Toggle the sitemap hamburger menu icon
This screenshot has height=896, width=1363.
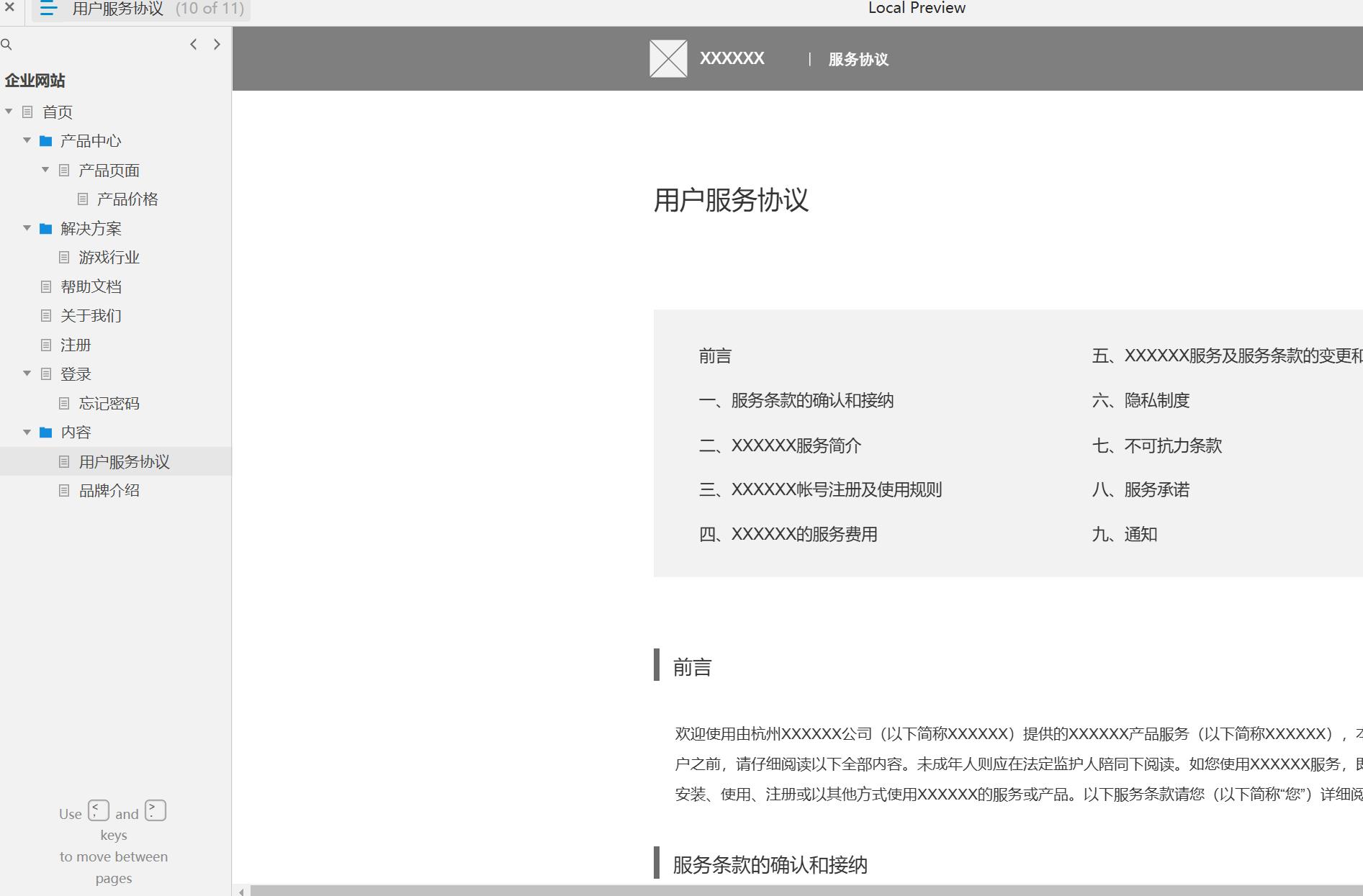tap(48, 9)
